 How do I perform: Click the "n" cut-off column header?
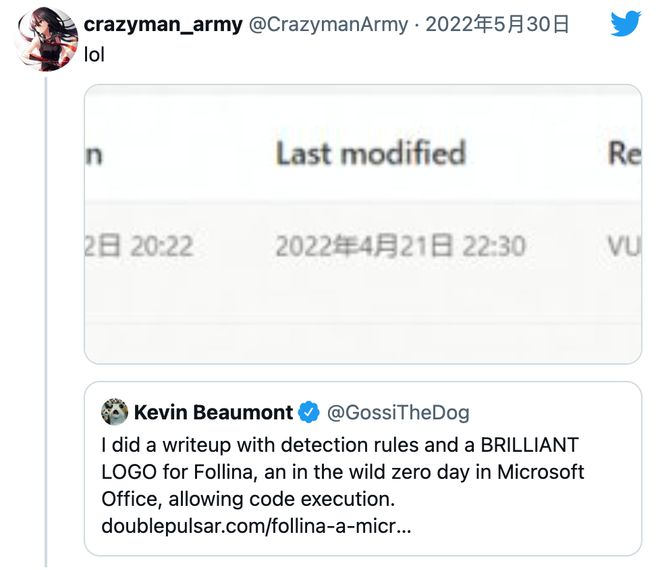pyautogui.click(x=96, y=154)
